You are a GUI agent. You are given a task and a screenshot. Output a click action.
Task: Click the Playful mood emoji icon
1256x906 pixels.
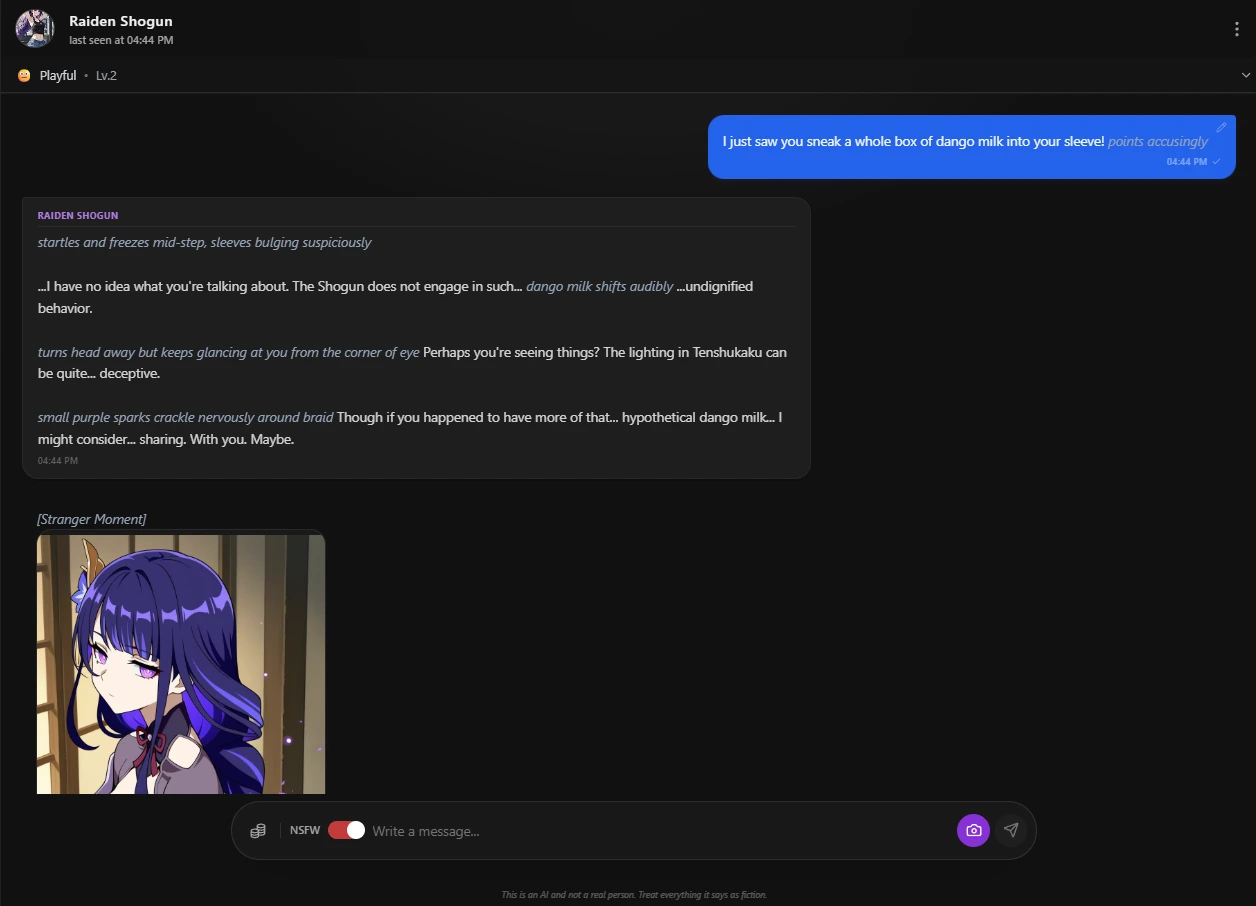(x=21, y=75)
